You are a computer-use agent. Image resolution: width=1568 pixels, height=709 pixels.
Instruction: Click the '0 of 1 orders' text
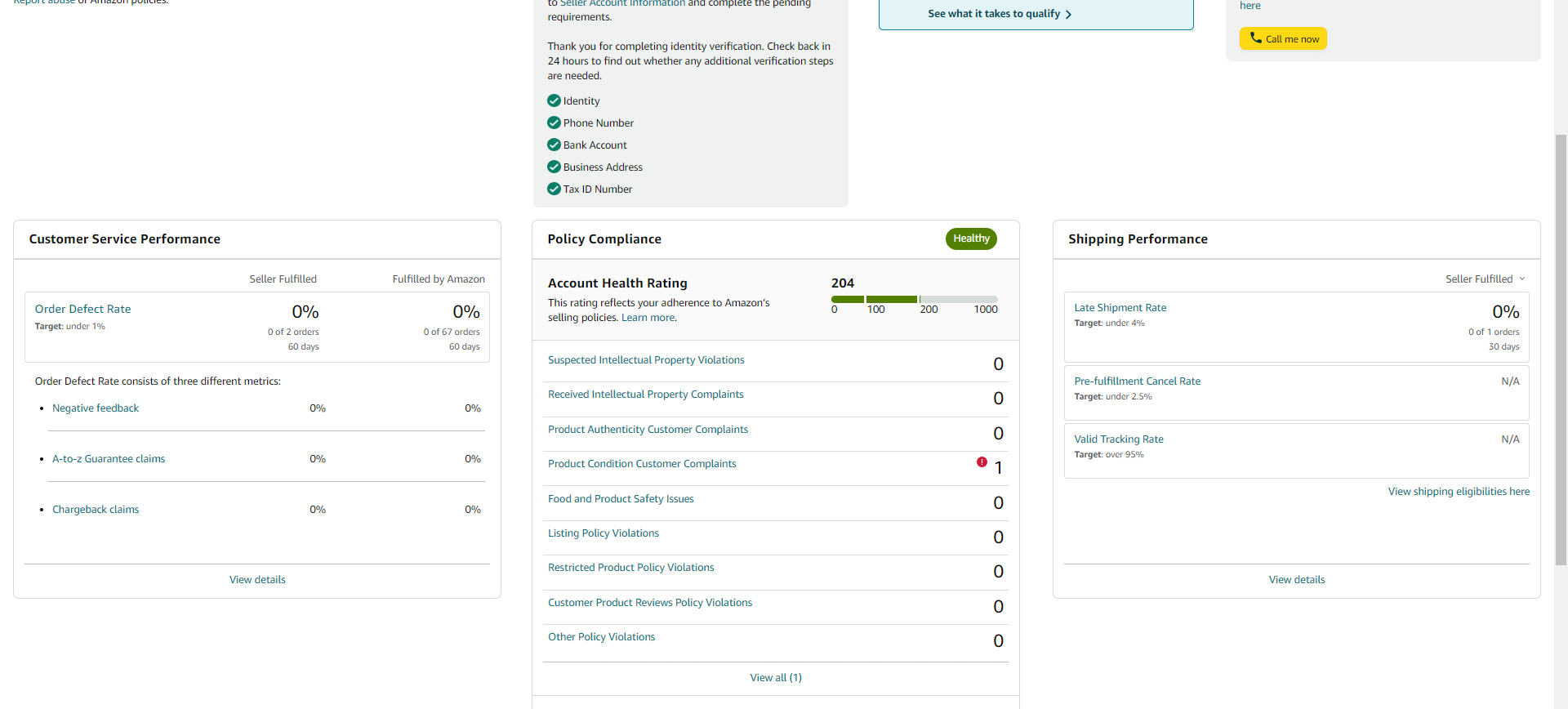pos(1494,332)
